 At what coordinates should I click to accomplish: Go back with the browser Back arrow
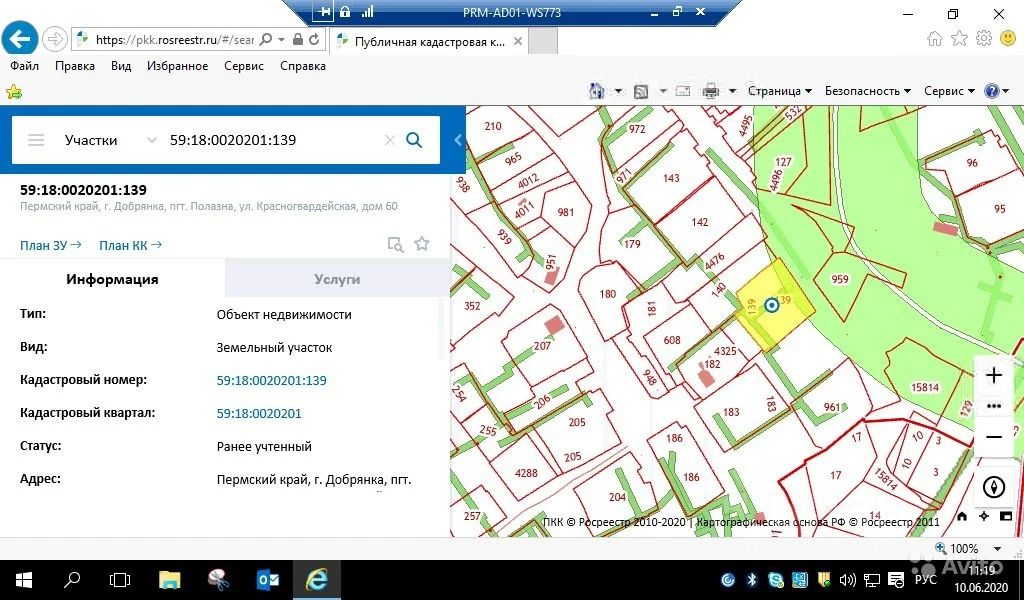coord(20,39)
